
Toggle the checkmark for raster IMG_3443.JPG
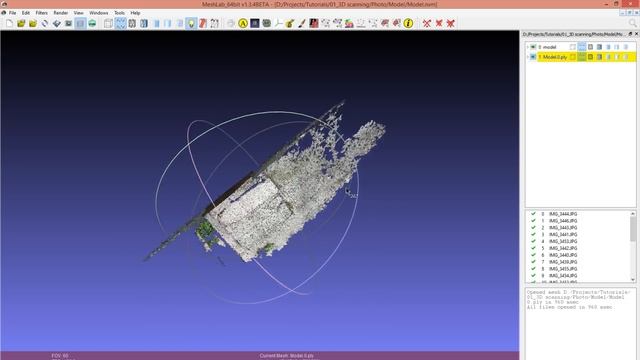[x=533, y=228]
